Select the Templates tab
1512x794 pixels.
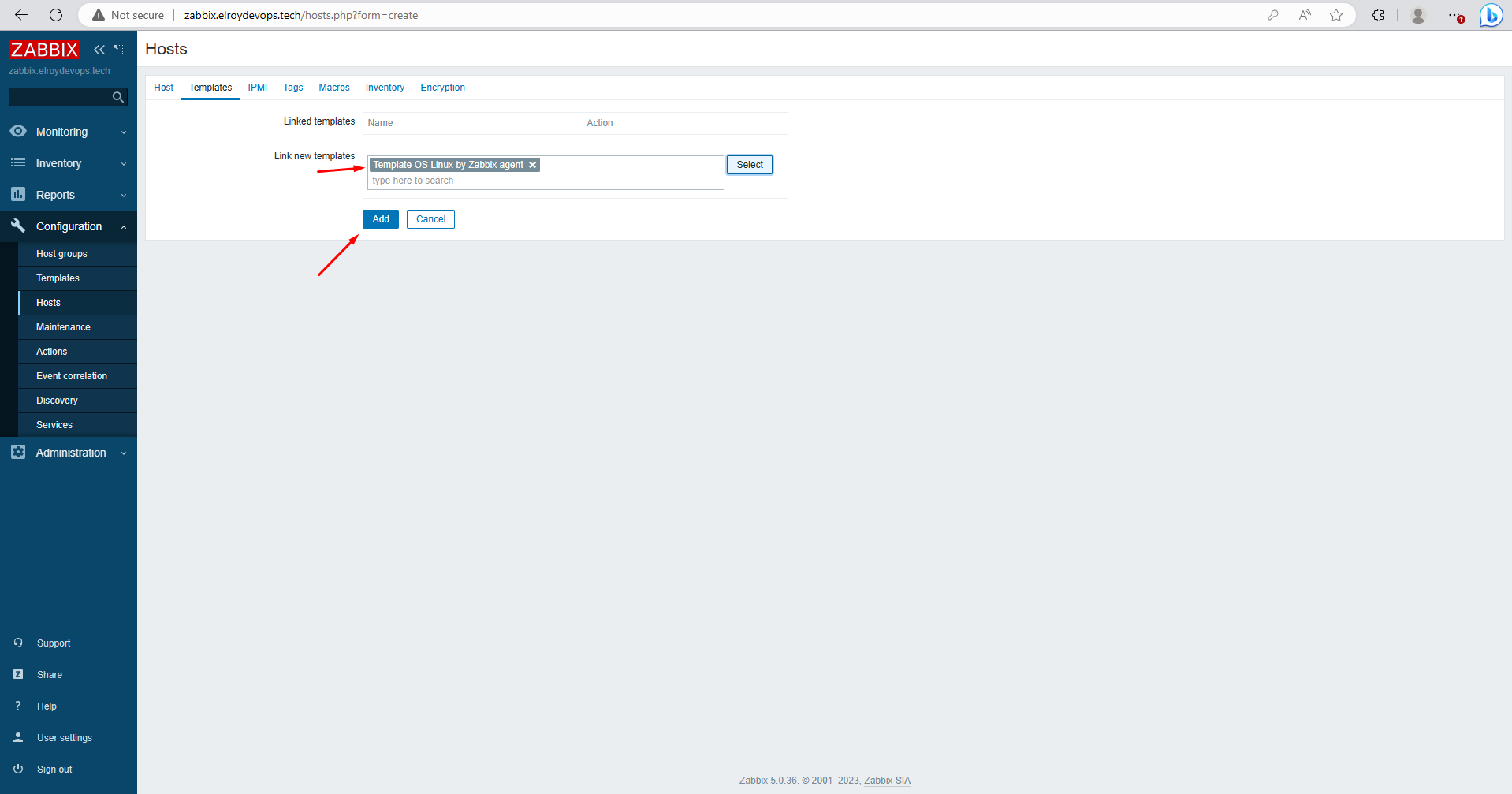coord(210,88)
